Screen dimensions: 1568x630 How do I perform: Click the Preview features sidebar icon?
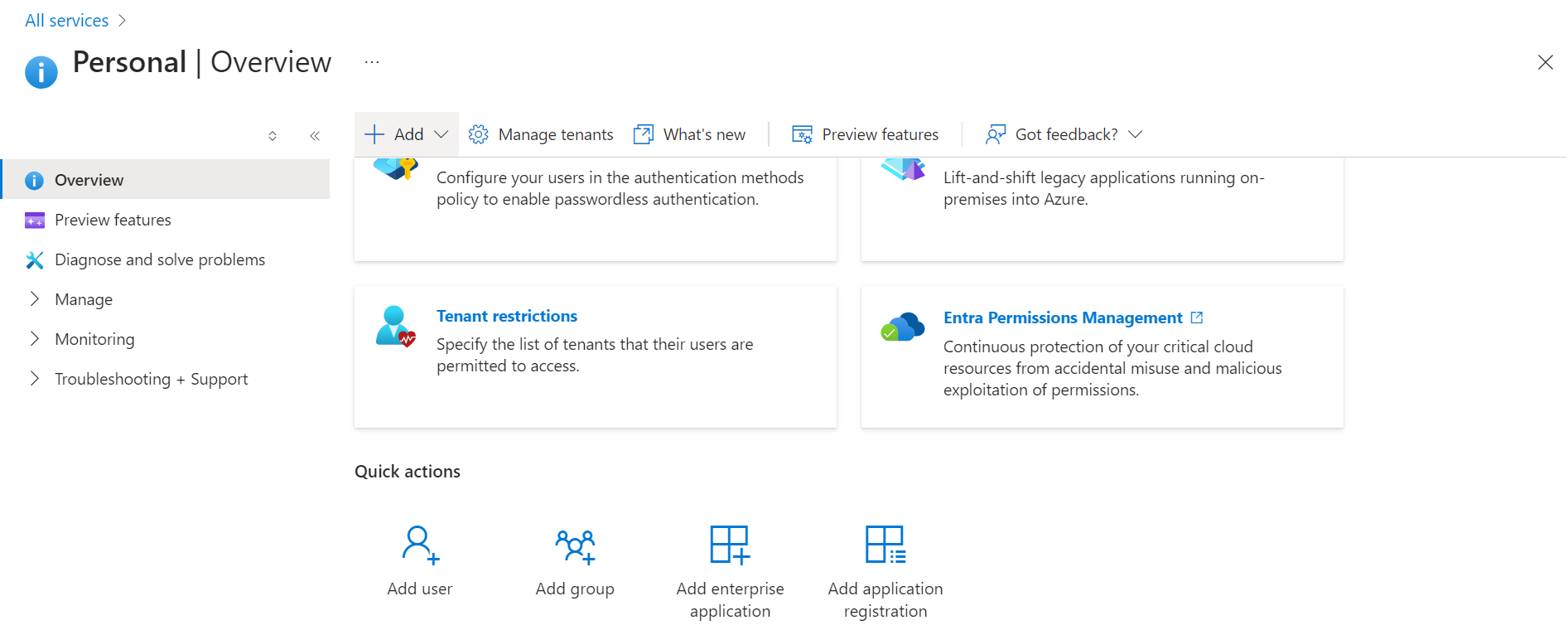click(35, 220)
